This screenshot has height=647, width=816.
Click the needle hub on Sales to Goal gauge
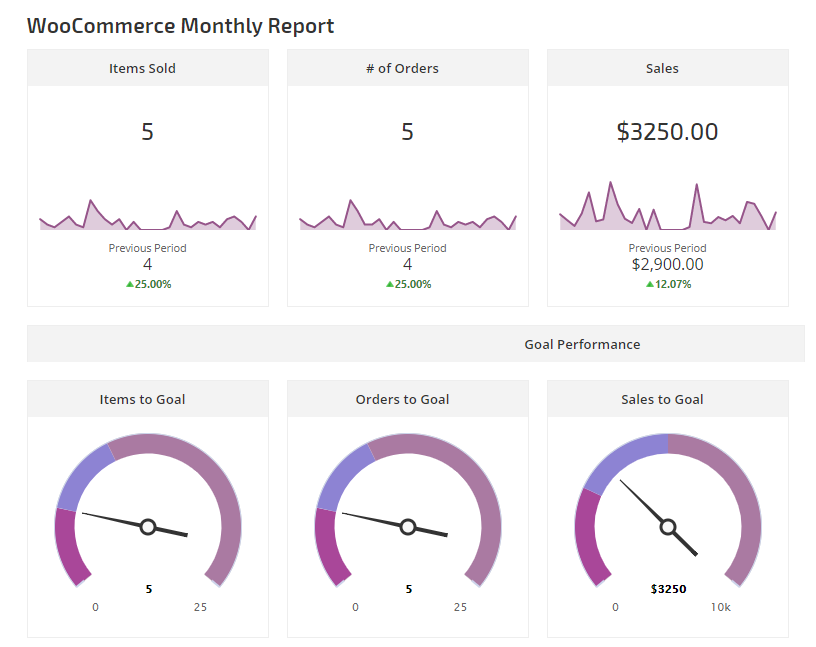(668, 527)
